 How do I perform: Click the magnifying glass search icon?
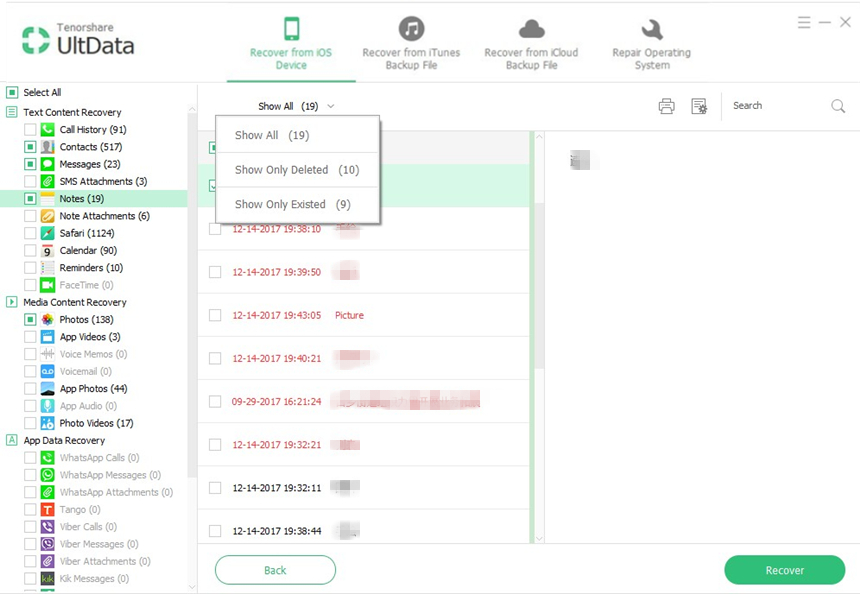(x=838, y=106)
